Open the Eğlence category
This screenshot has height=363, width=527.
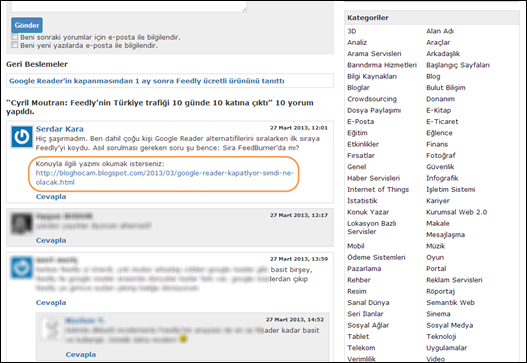tap(439, 133)
